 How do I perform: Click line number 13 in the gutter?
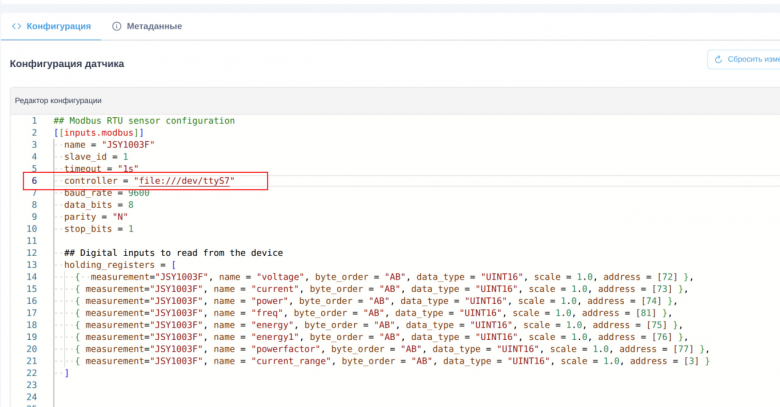[x=32, y=265]
